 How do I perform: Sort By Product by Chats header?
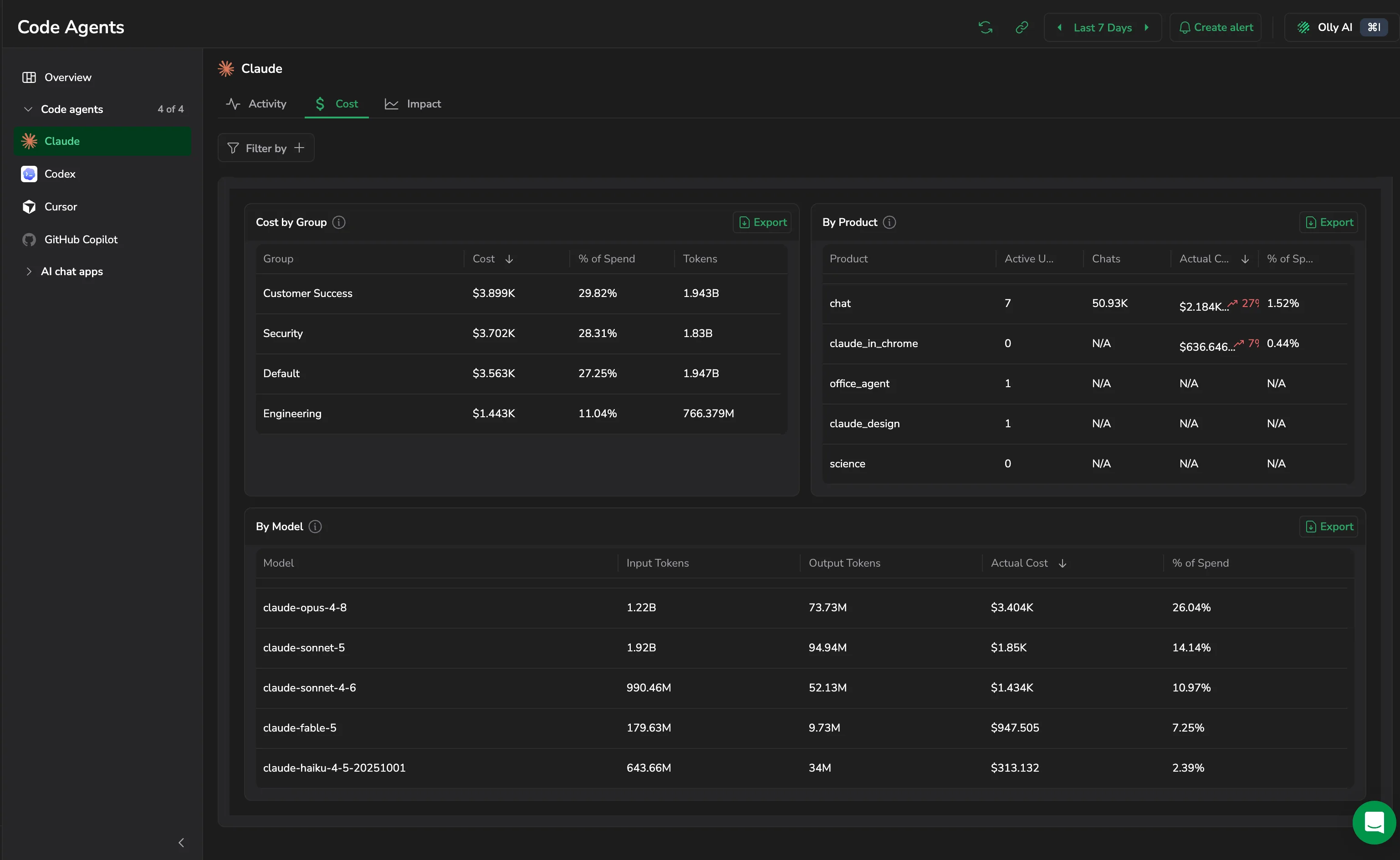[x=1105, y=259]
